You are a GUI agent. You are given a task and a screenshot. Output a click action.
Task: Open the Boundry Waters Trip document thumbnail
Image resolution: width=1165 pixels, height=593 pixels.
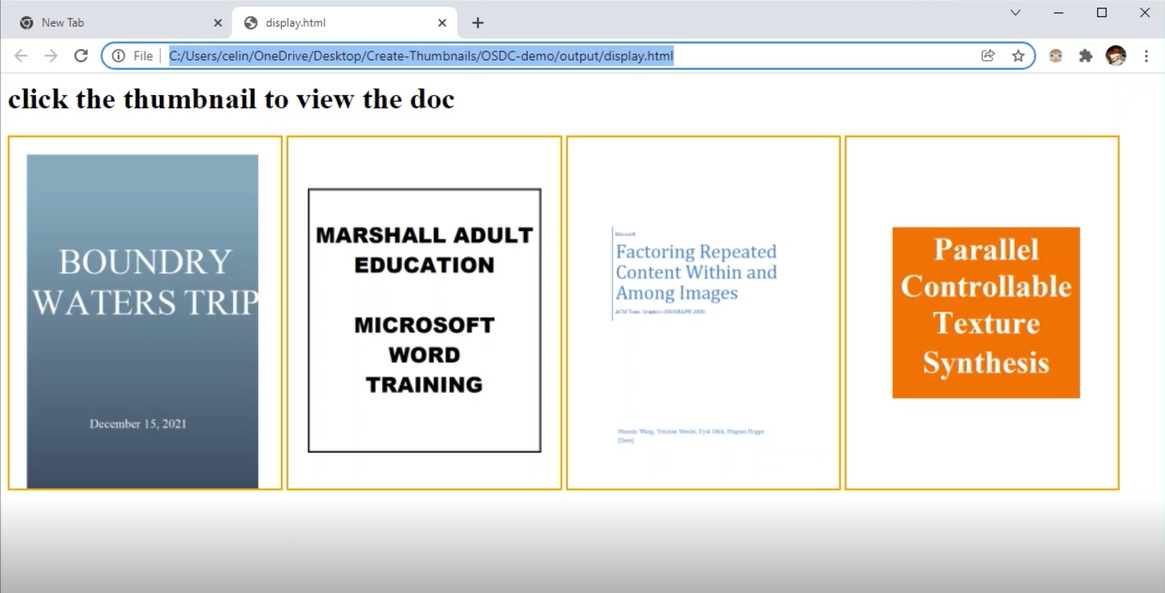[x=143, y=312]
